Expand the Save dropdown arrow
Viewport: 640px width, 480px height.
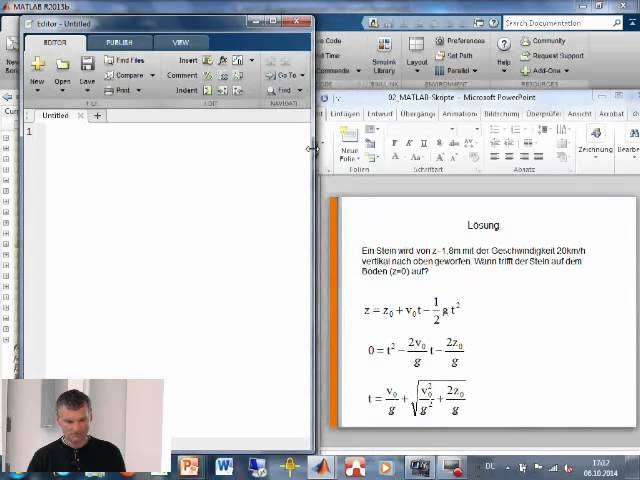(x=87, y=90)
